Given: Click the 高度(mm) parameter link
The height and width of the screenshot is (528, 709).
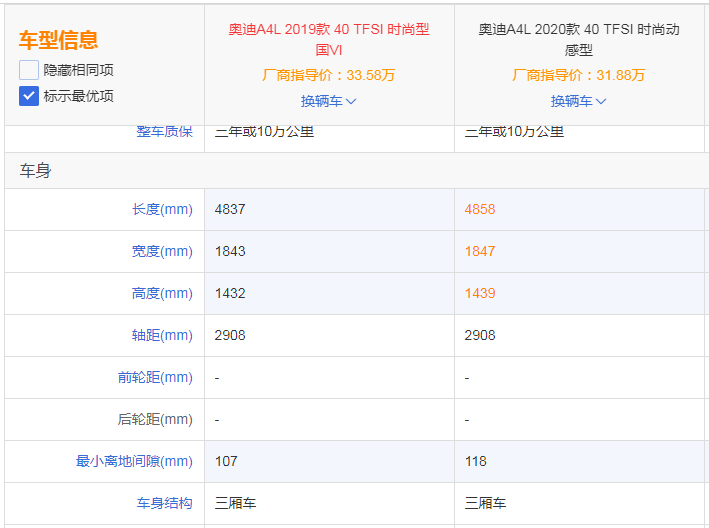Looking at the screenshot, I should pos(162,293).
